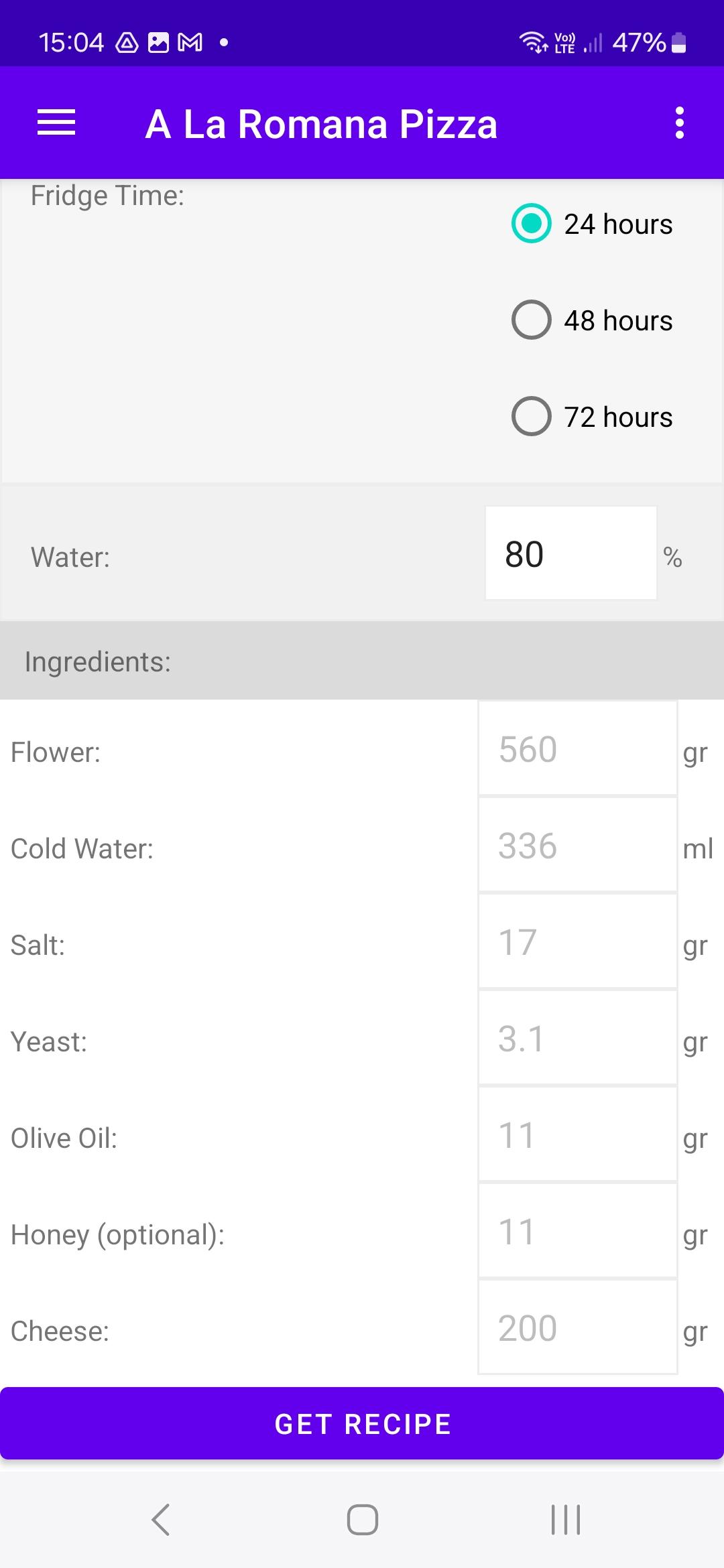Select the 24 hours fridge time
The height and width of the screenshot is (1568, 724).
click(592, 223)
